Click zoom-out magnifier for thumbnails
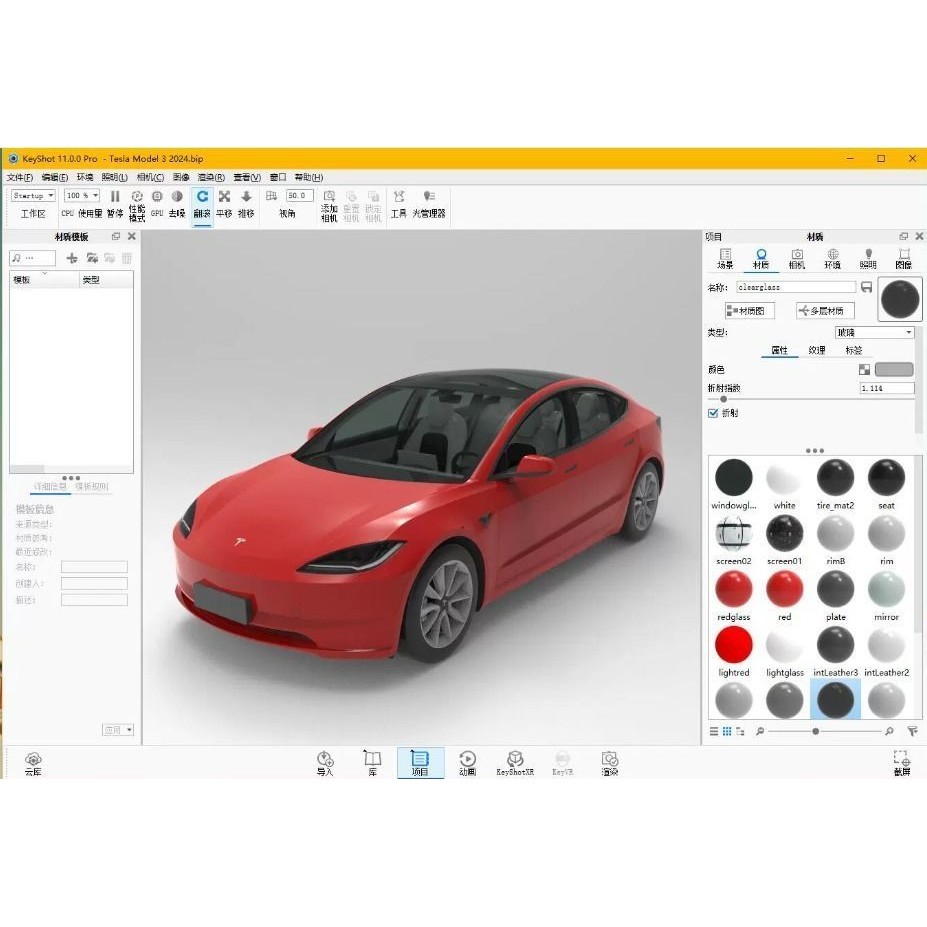 pos(760,731)
